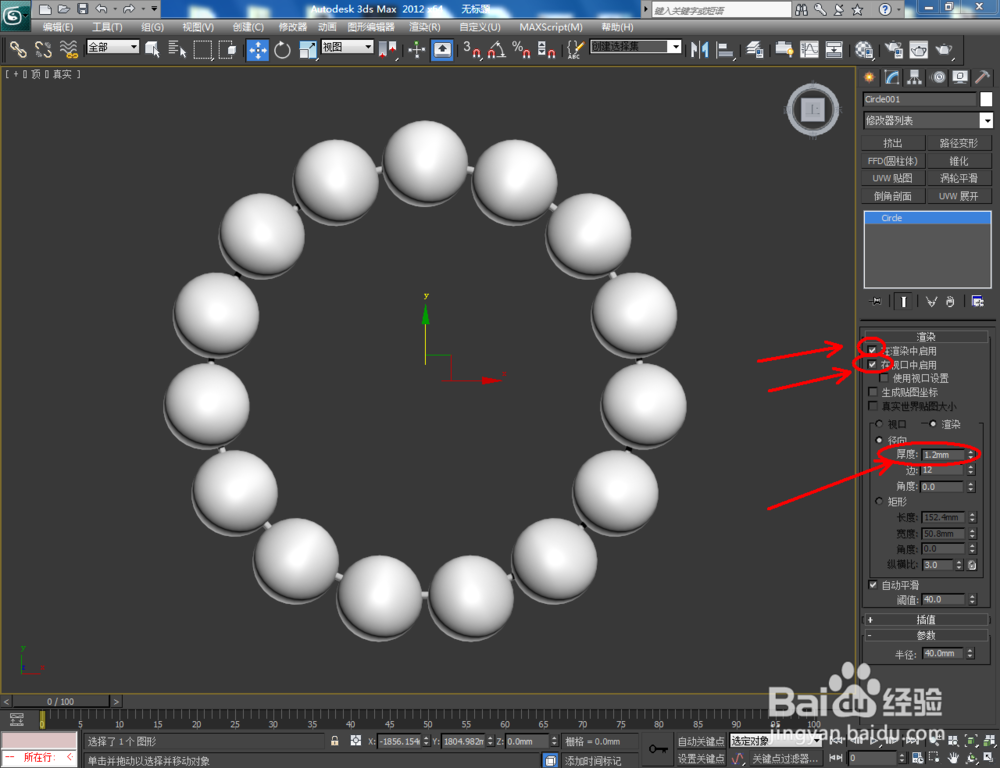
Task: Open the MAXScript(M) menu
Action: pos(552,27)
